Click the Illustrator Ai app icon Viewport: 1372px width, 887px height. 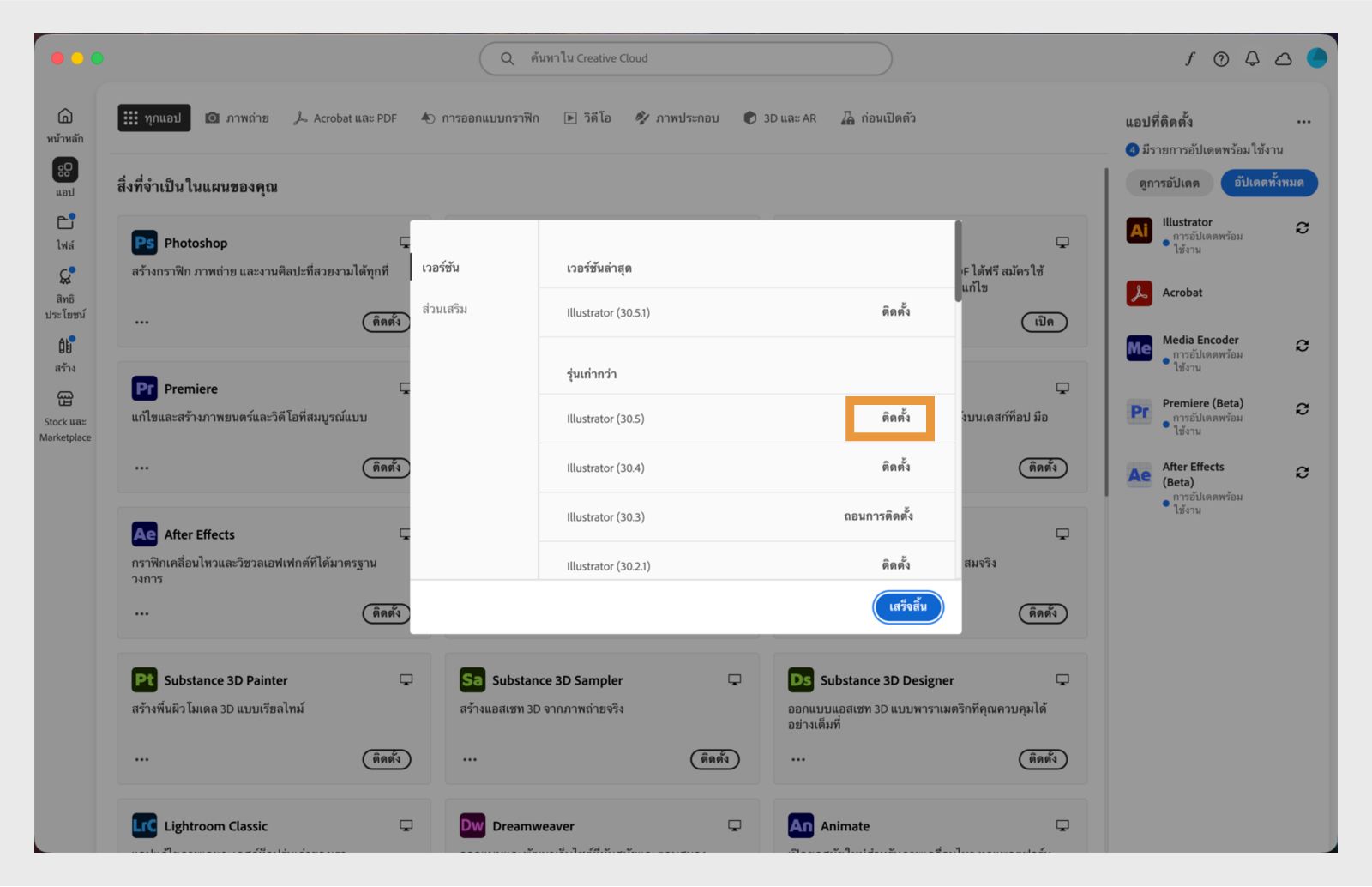click(x=1139, y=230)
